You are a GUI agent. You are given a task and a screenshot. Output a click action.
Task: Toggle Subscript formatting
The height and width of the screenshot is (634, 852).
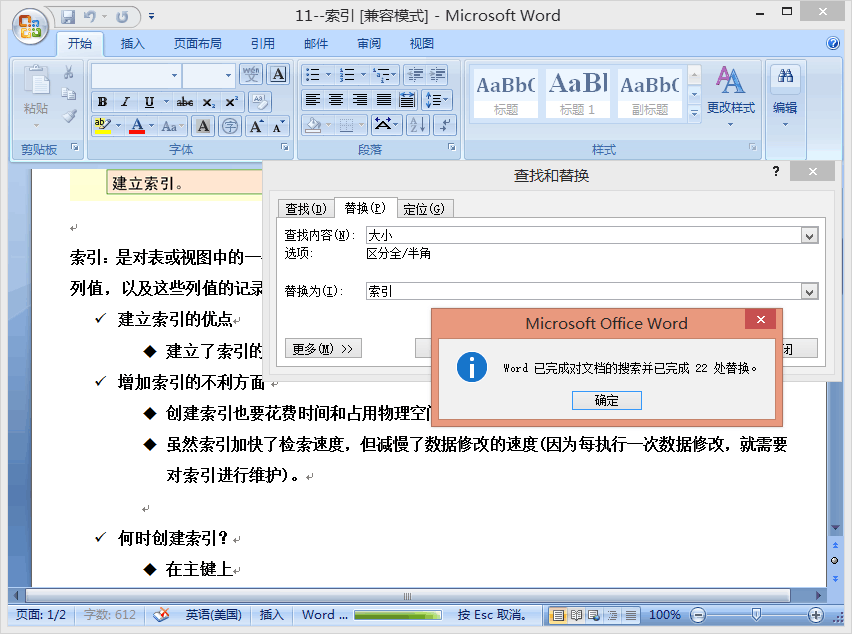click(x=209, y=102)
